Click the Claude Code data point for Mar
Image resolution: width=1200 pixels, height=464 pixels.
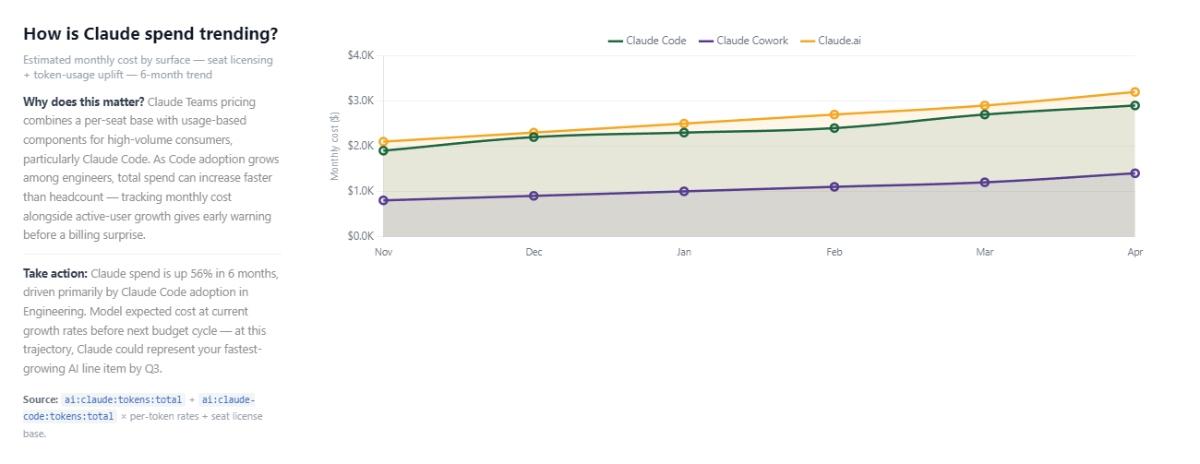[x=985, y=115]
